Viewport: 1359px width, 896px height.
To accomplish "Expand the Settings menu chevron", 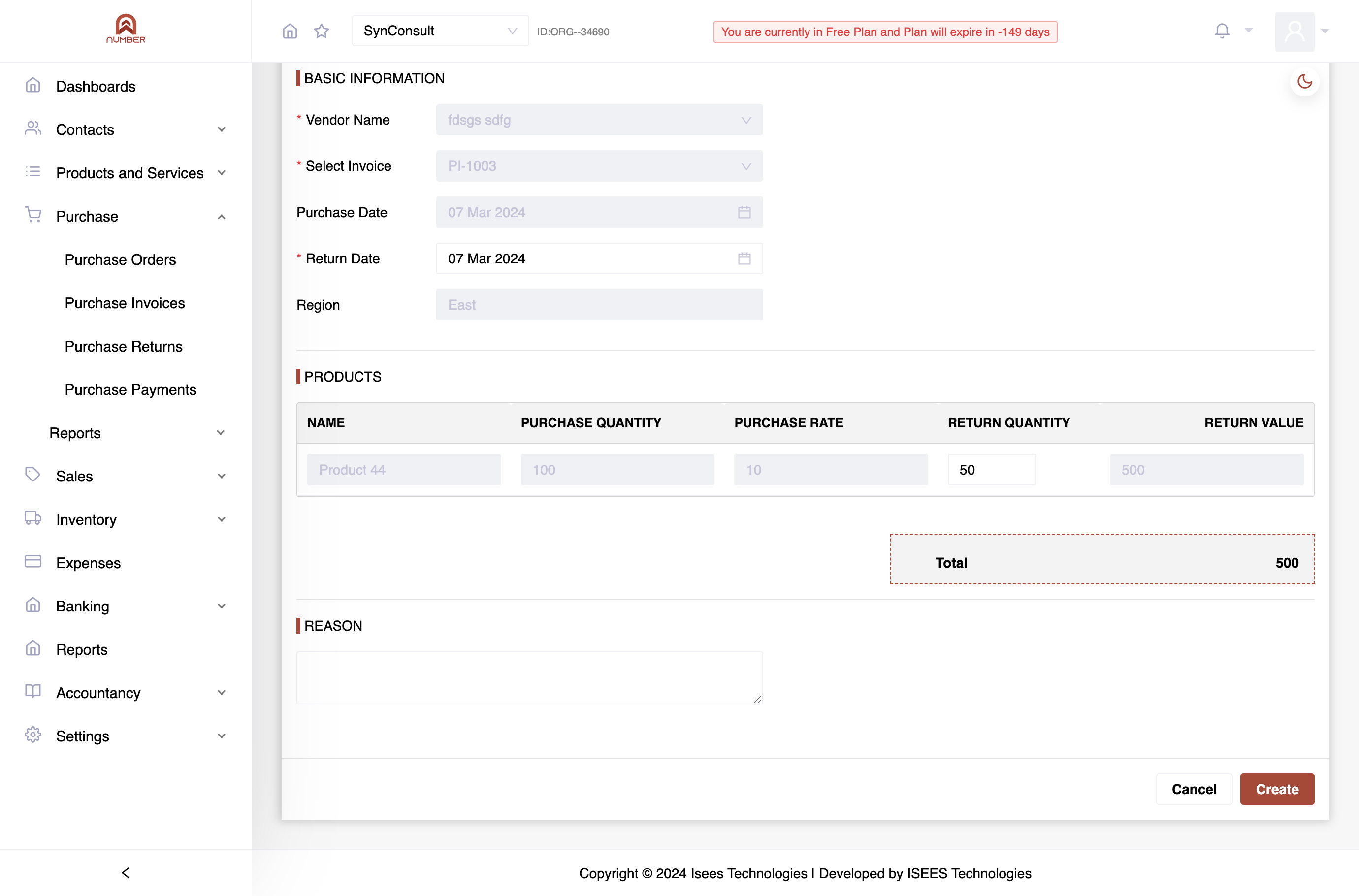I will click(x=221, y=736).
